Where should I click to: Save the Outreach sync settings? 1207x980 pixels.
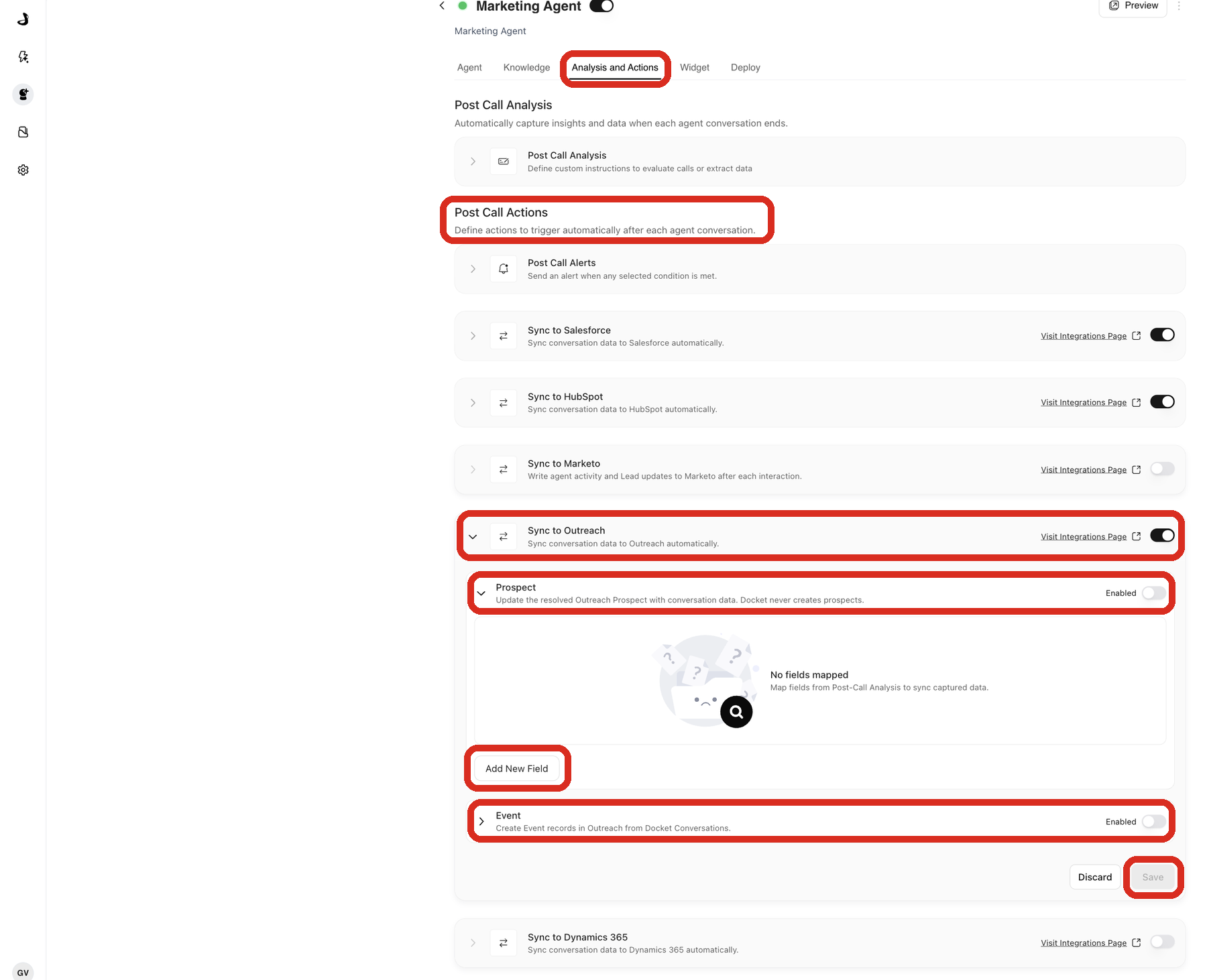pyautogui.click(x=1153, y=877)
